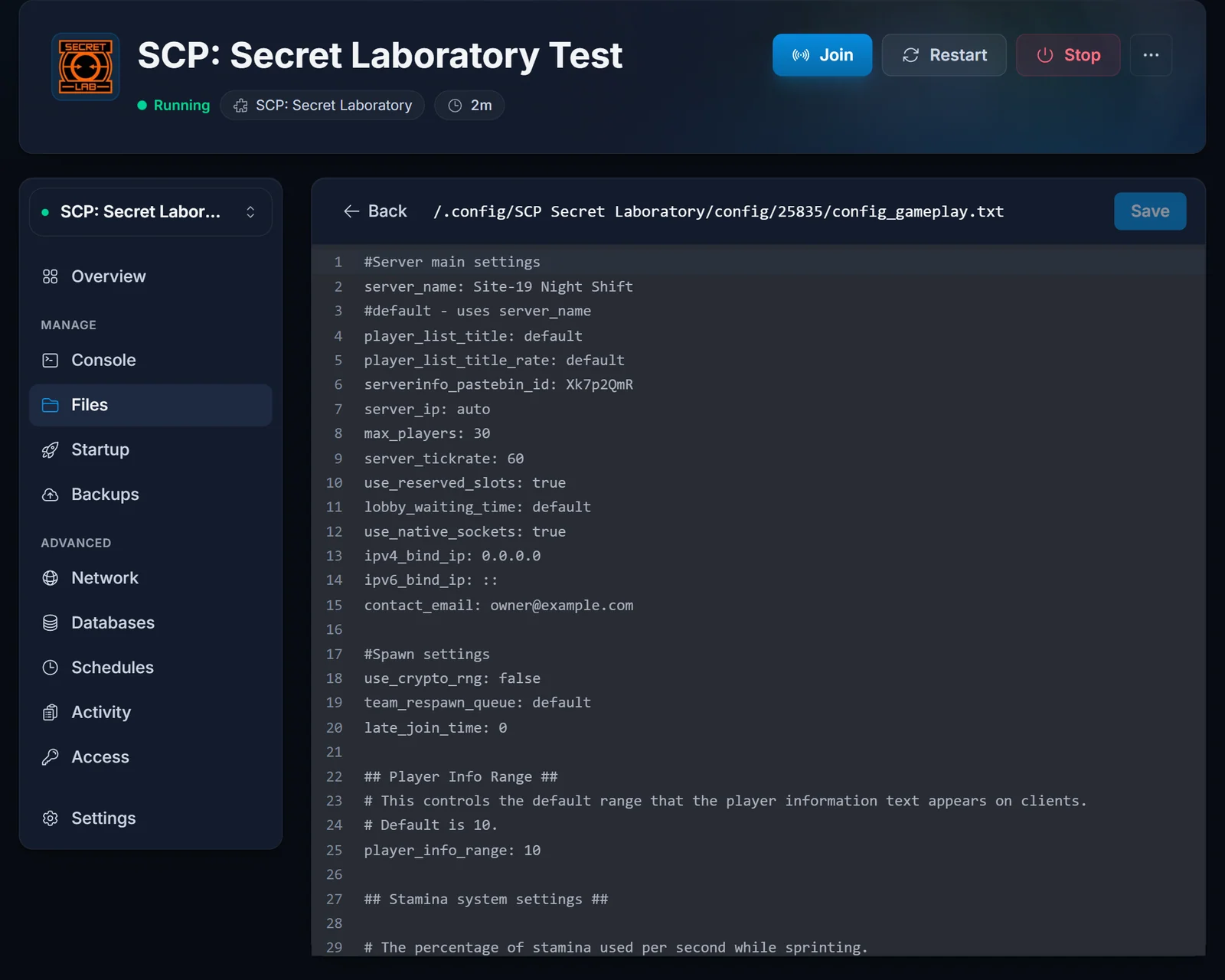This screenshot has width=1225, height=980.
Task: Save the config_gameplay.txt file
Action: click(x=1150, y=211)
